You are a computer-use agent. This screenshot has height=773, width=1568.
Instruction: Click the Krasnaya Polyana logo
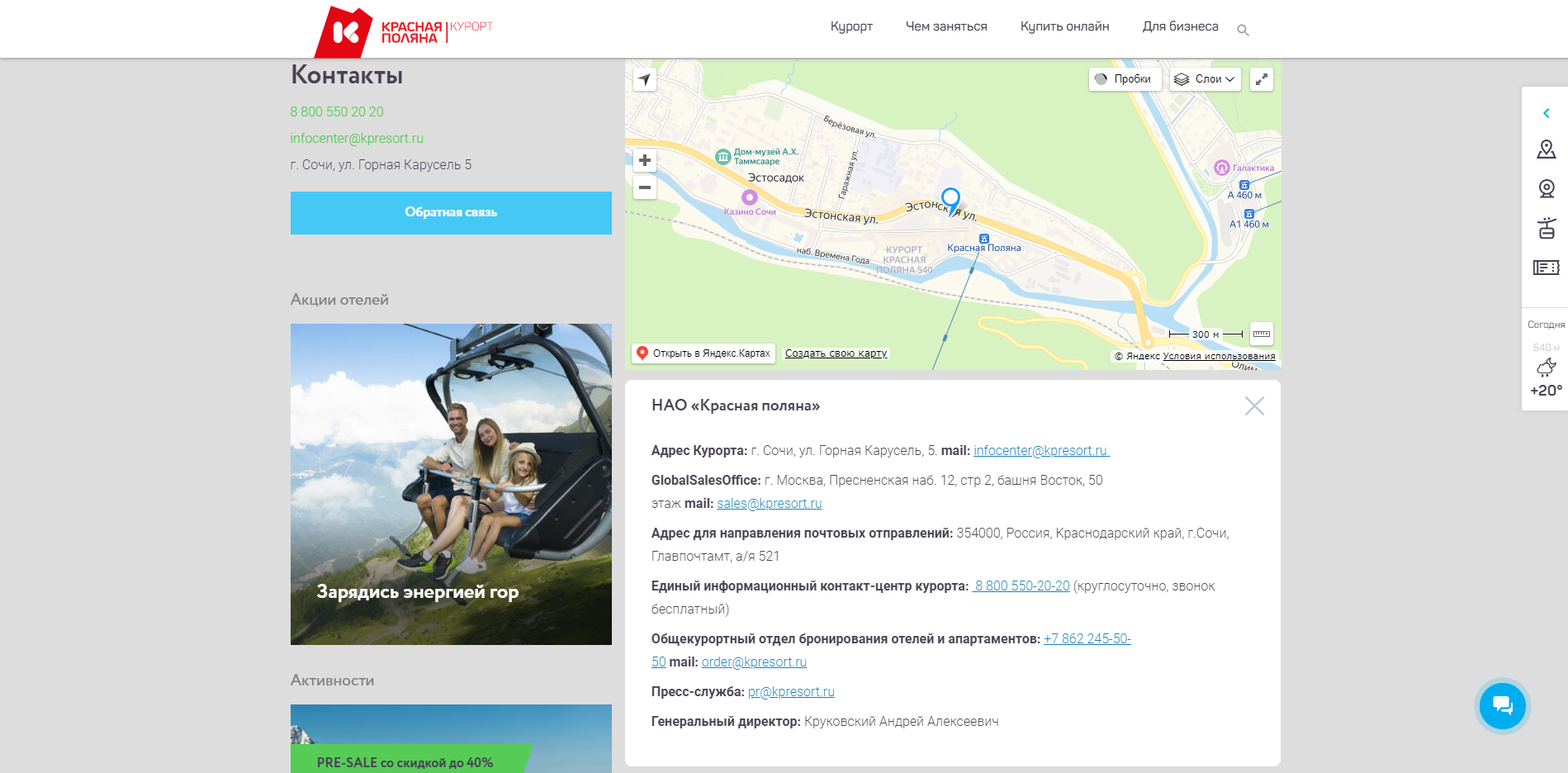point(404,31)
